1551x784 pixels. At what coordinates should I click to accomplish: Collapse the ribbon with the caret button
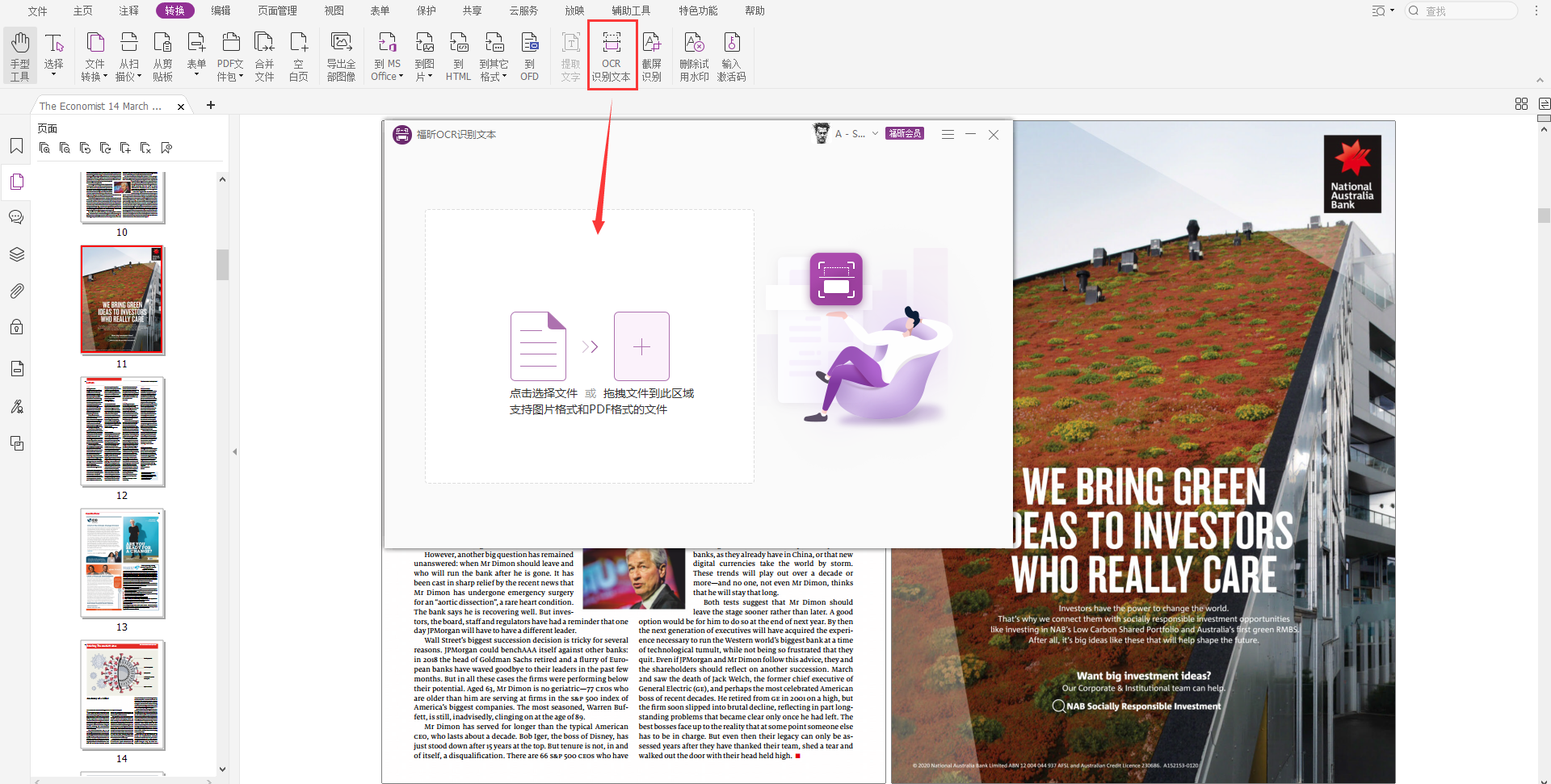(1540, 80)
